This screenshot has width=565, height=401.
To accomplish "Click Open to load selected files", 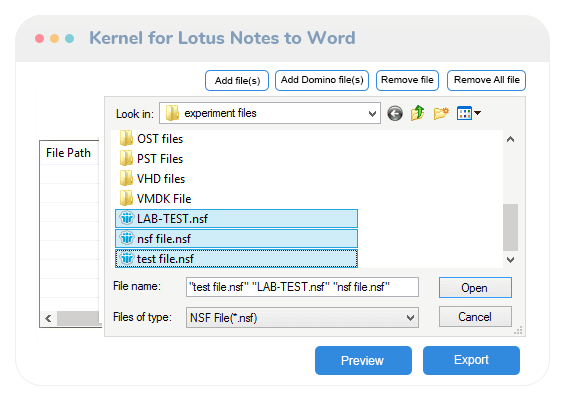I will 475,288.
